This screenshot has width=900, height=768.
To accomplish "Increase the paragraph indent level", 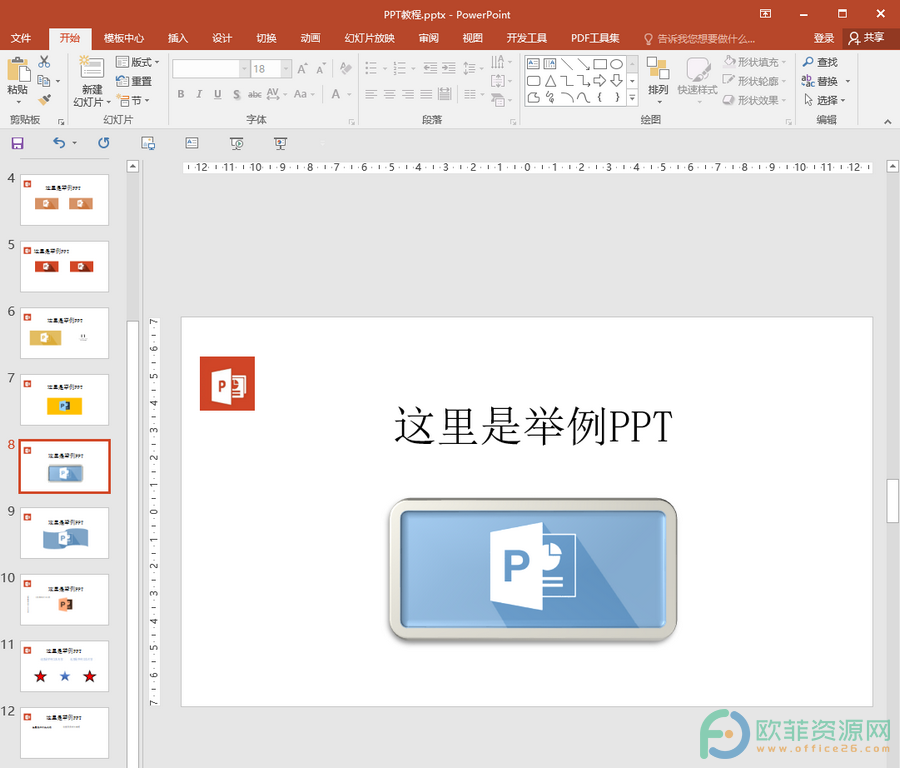I will (449, 69).
